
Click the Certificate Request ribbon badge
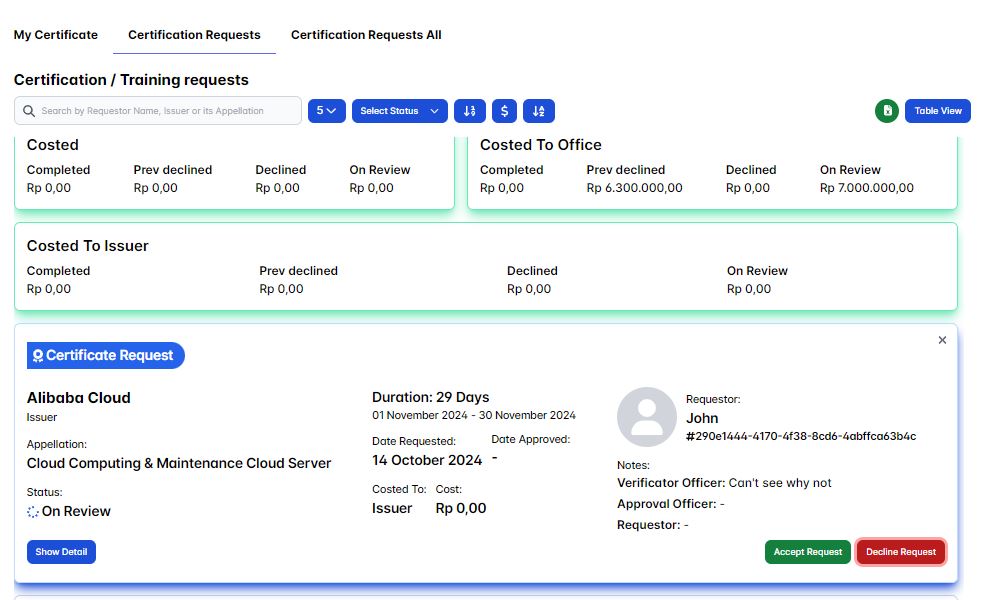pyautogui.click(x=106, y=355)
